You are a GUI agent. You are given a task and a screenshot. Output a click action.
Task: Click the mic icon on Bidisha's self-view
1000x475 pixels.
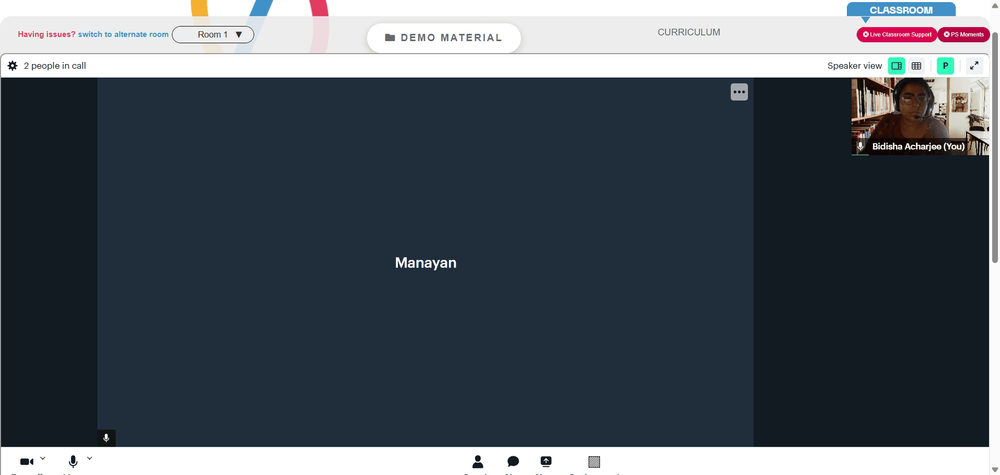(860, 146)
